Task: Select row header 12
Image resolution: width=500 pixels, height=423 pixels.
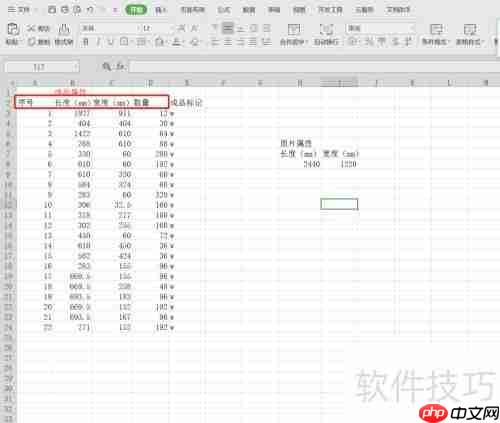Action: tap(8, 205)
